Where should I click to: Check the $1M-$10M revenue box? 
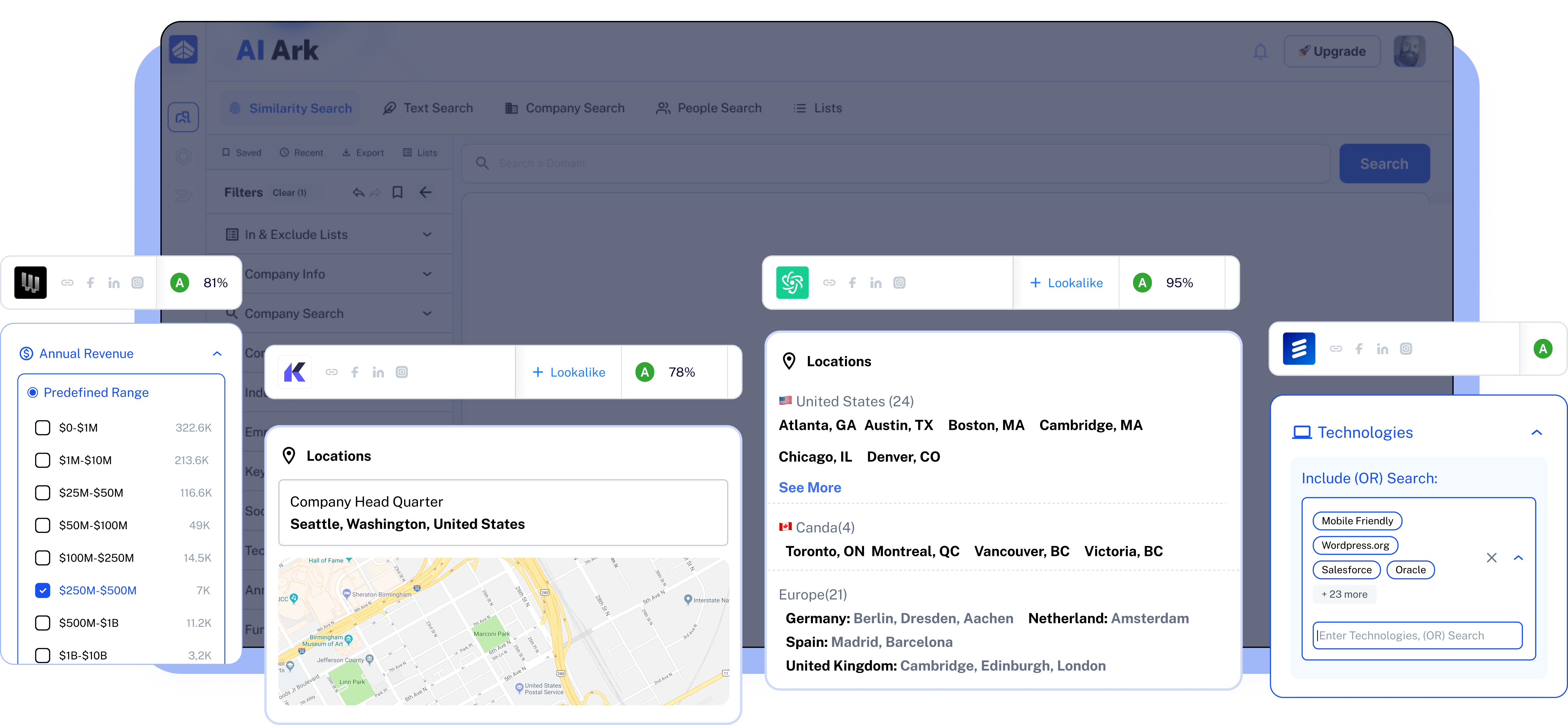[42, 460]
